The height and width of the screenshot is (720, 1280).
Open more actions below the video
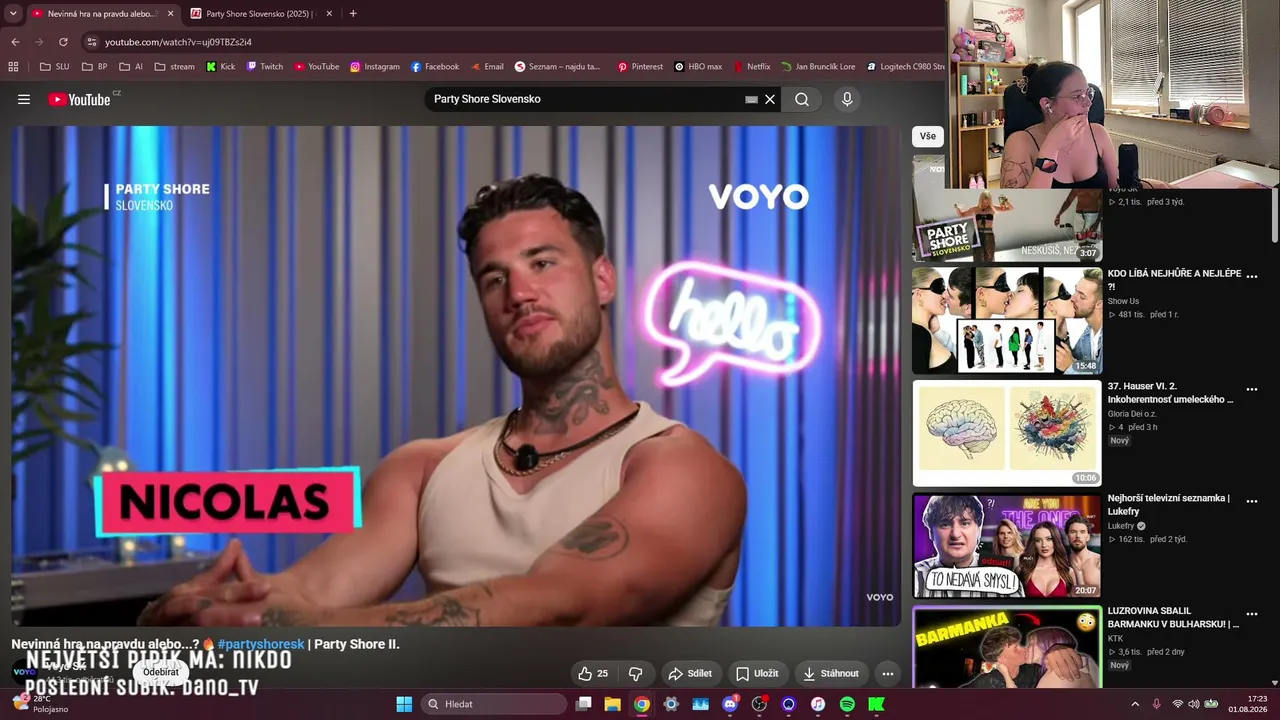click(x=887, y=673)
